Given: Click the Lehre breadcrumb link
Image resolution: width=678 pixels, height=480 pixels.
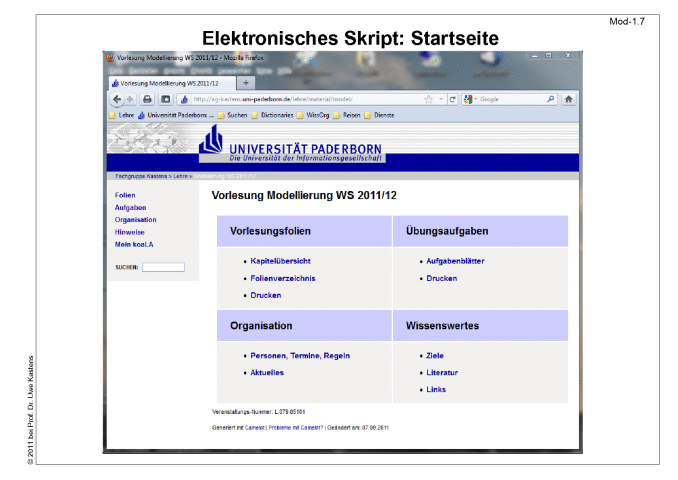Looking at the screenshot, I should (180, 176).
